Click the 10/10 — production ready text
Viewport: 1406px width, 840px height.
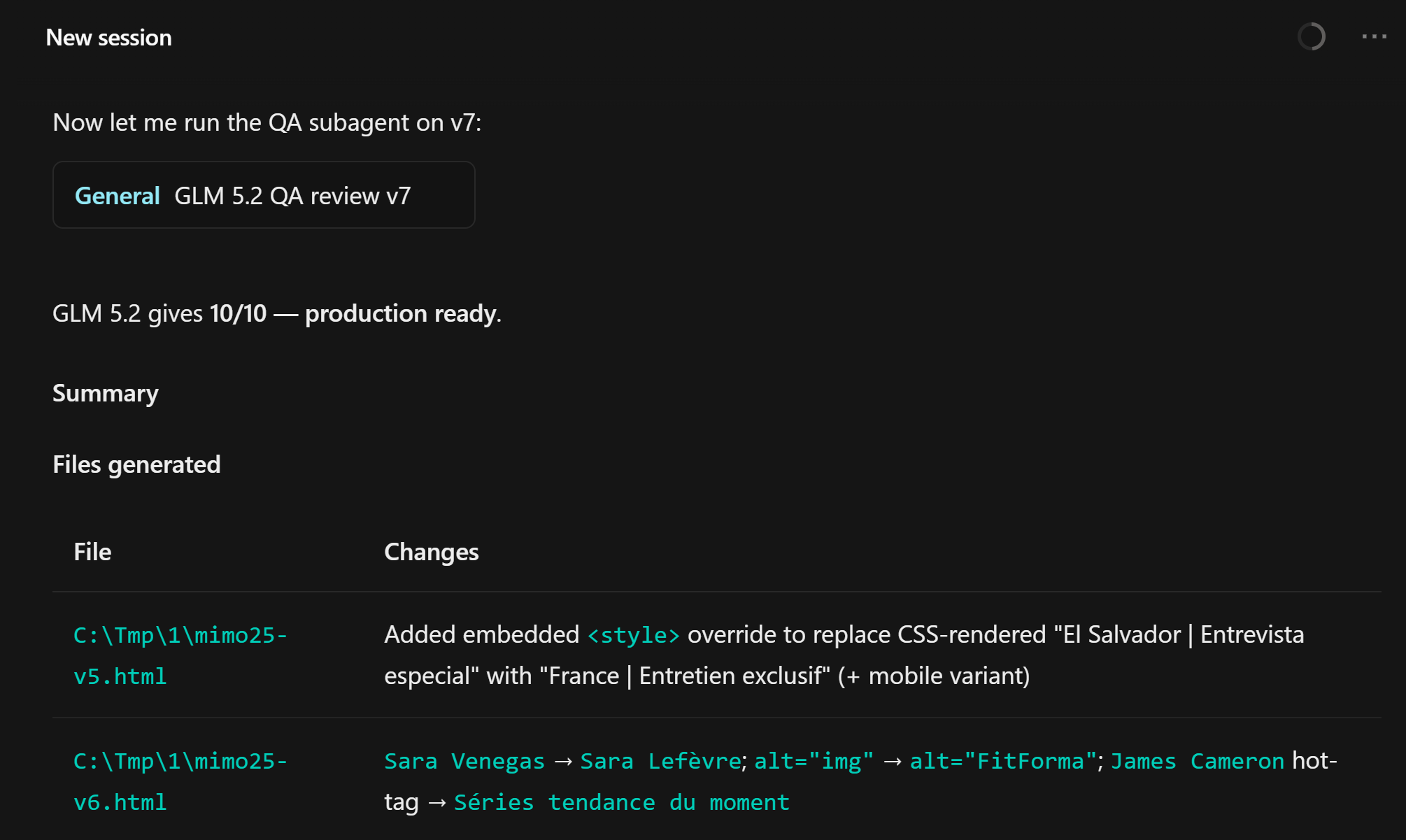(x=353, y=313)
